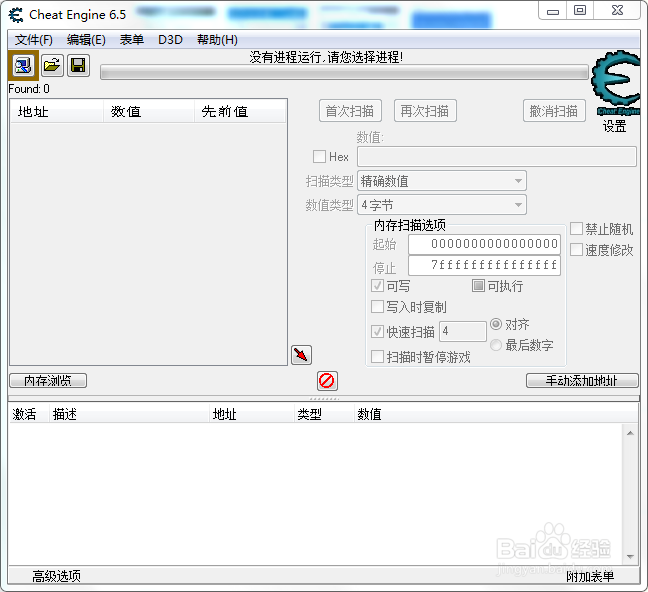Select the 最后数字 radio button
Image resolution: width=648 pixels, height=592 pixels.
pos(496,345)
